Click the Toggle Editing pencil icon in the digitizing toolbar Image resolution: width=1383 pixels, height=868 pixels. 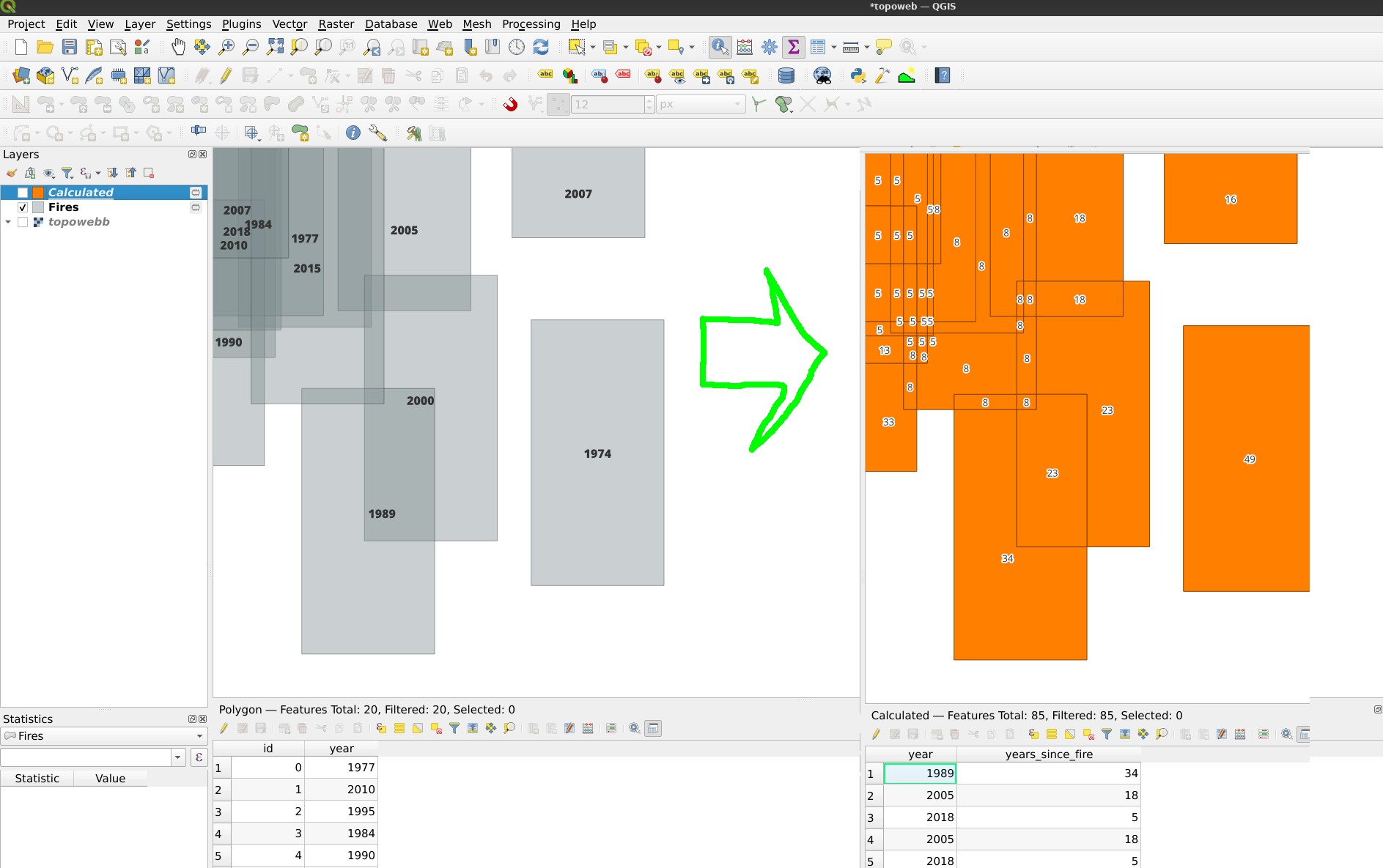(x=226, y=75)
